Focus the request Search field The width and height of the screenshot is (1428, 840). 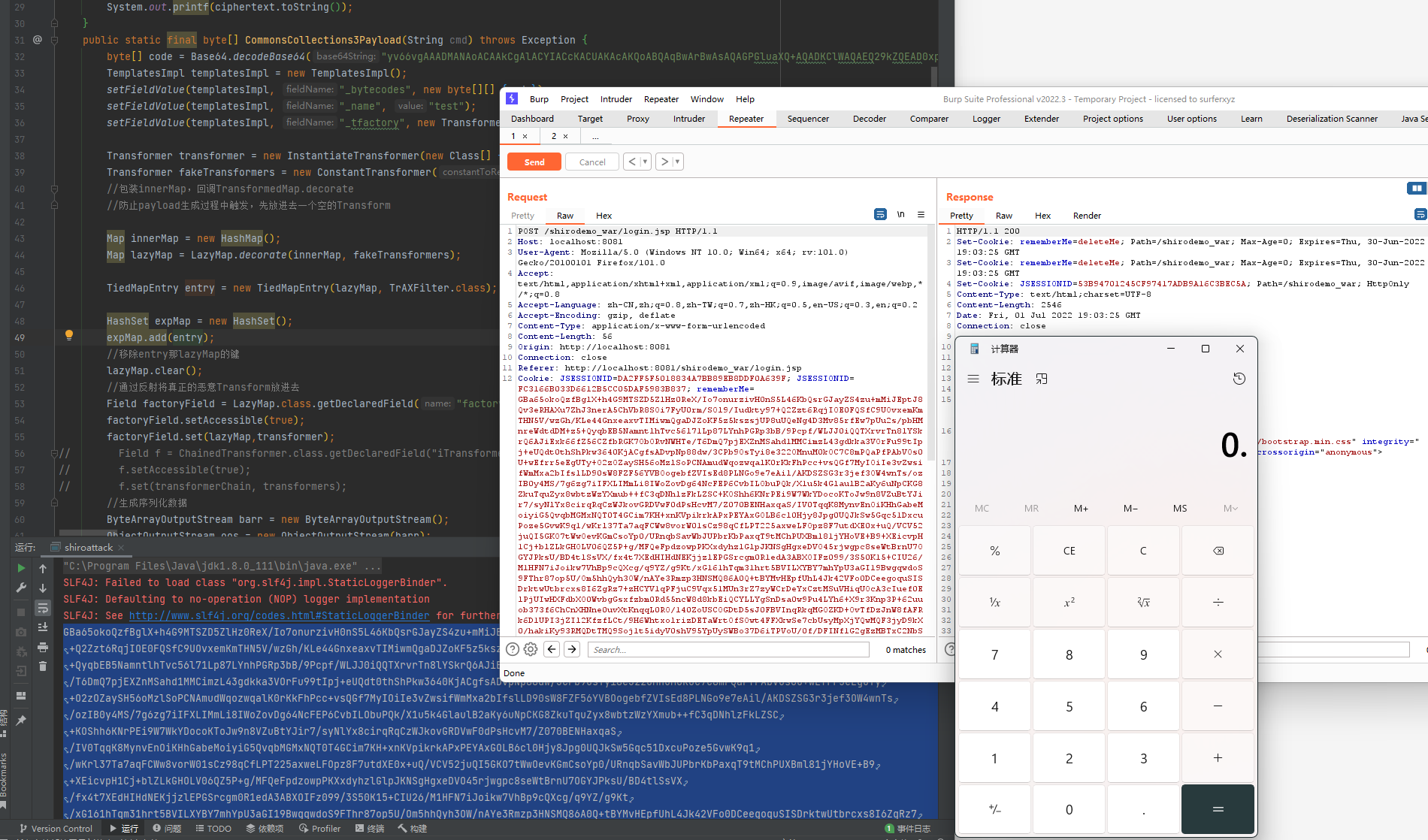(728, 649)
